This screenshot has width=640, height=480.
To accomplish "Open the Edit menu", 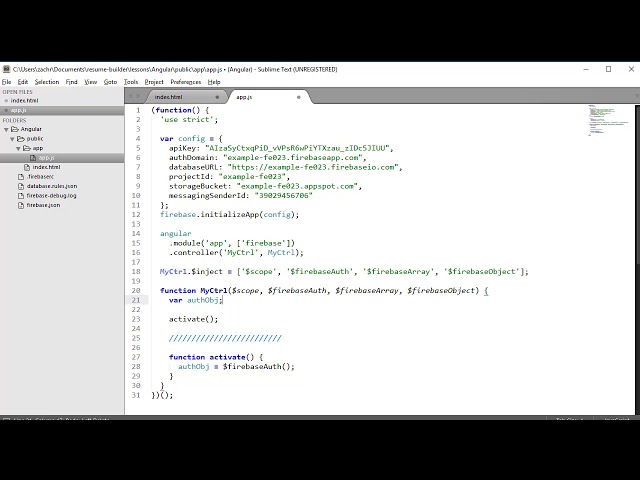I will [23, 82].
